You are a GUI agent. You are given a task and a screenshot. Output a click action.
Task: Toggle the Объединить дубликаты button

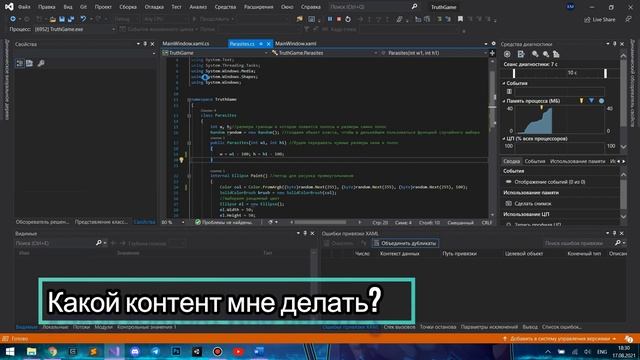405,243
